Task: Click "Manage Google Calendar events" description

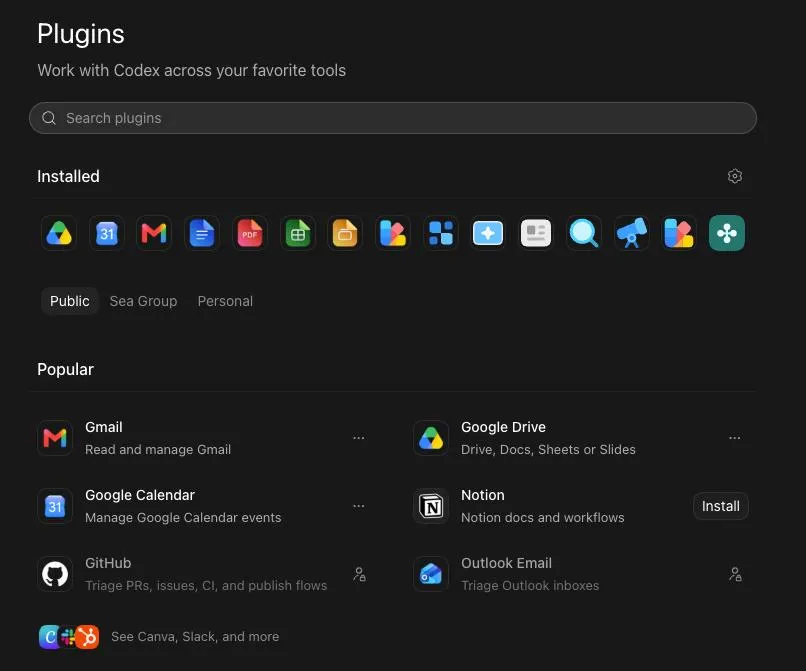Action: 183,518
